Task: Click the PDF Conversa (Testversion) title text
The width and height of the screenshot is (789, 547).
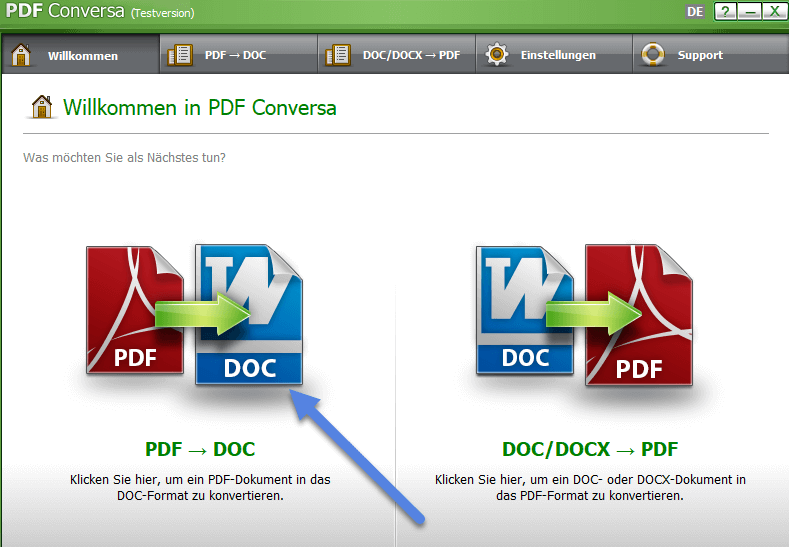Action: pyautogui.click(x=100, y=11)
